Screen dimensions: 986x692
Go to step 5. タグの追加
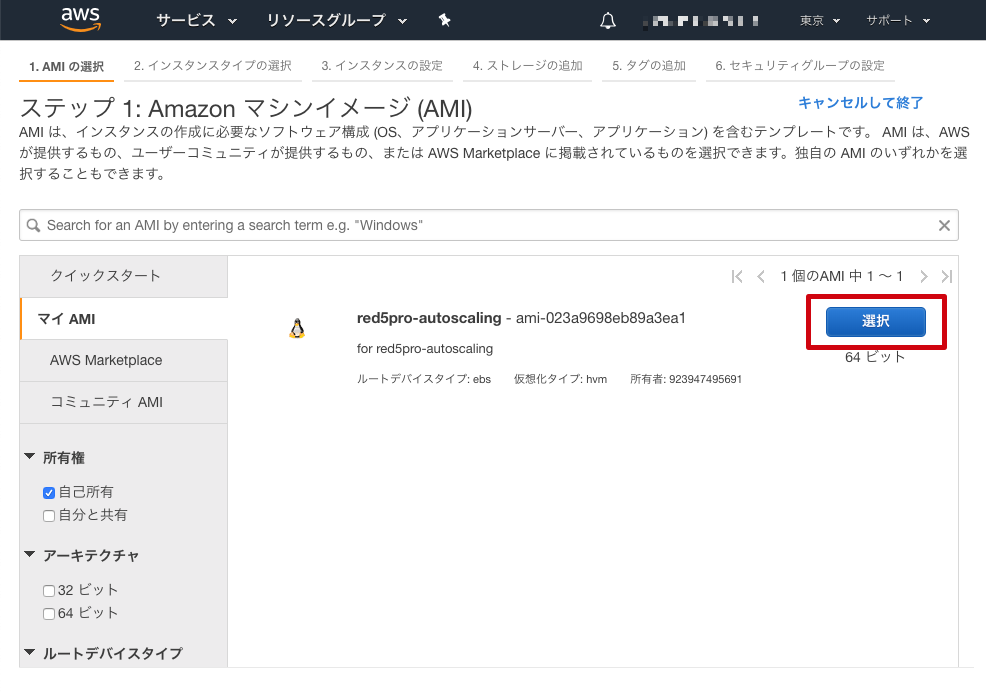pyautogui.click(x=649, y=66)
